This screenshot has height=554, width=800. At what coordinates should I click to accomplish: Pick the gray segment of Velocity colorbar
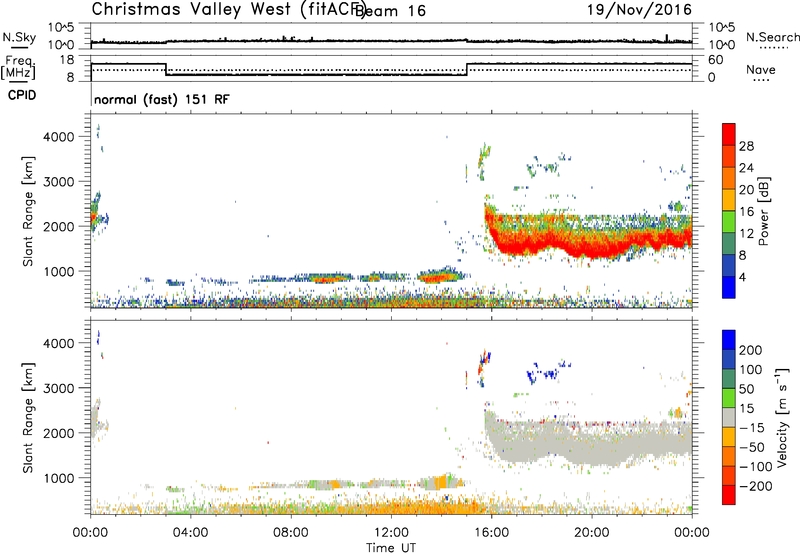[x=729, y=417]
